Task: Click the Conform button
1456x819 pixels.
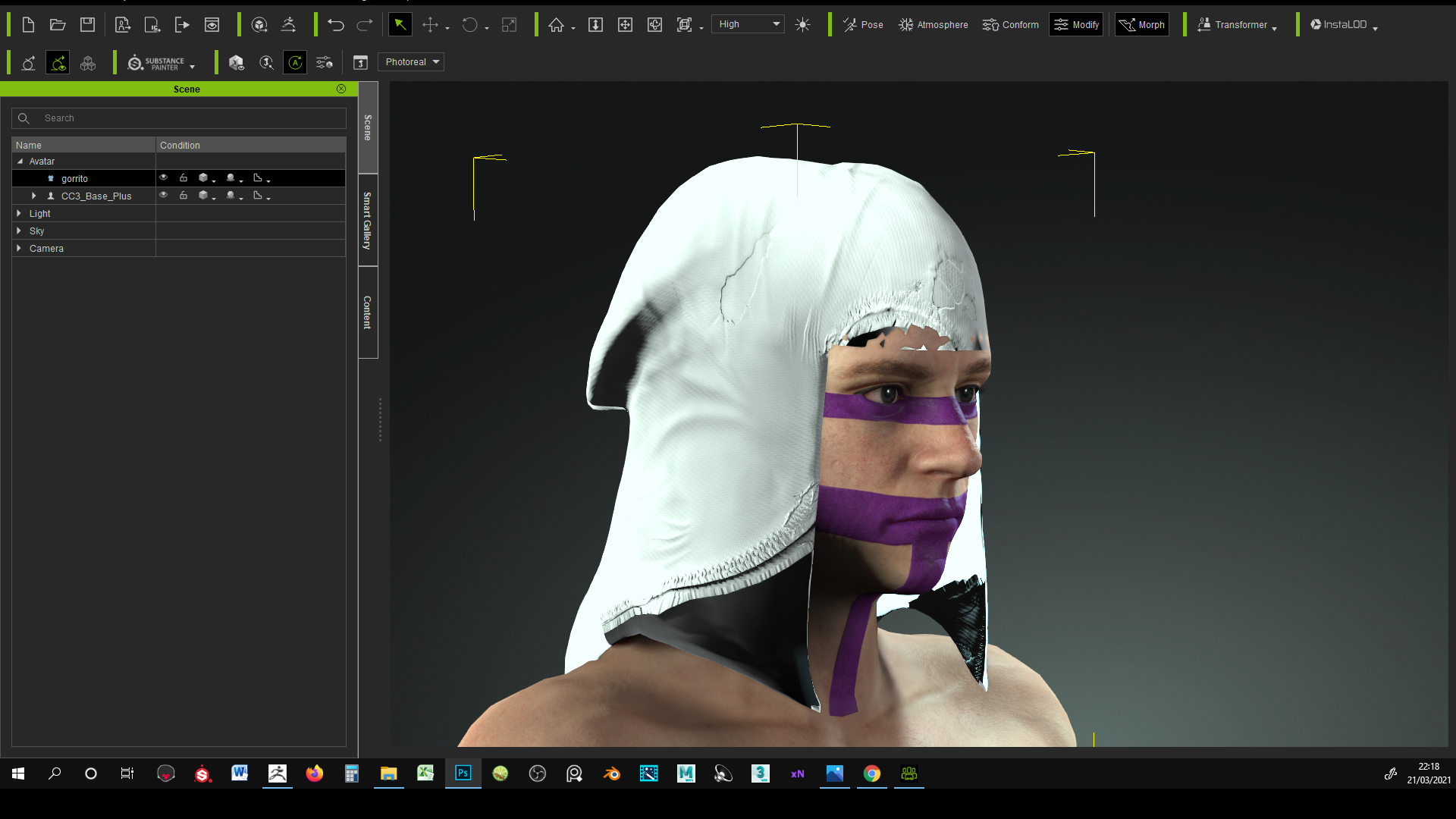Action: click(1011, 25)
